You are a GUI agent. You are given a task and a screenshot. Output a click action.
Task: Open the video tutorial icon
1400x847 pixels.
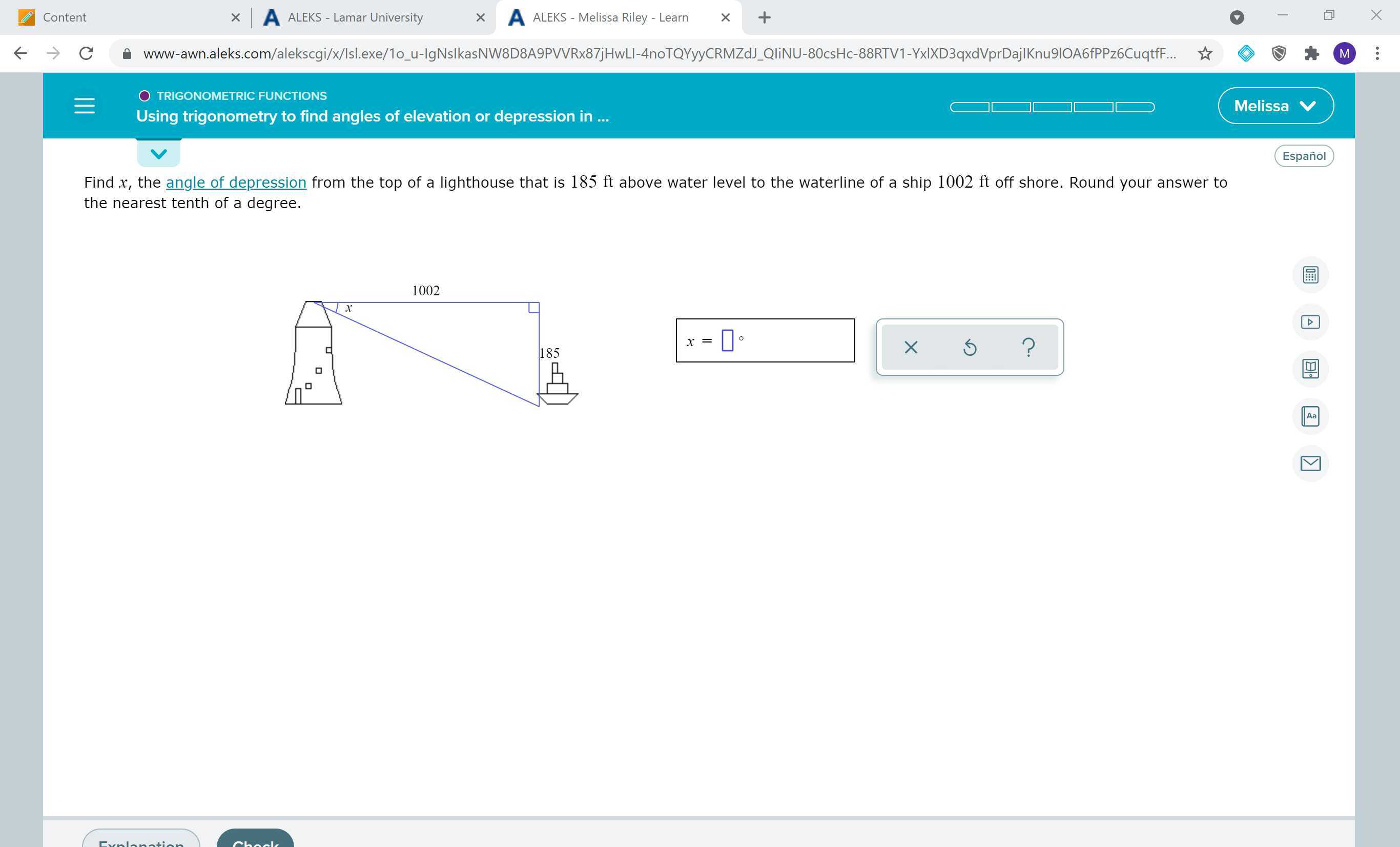[x=1310, y=322]
